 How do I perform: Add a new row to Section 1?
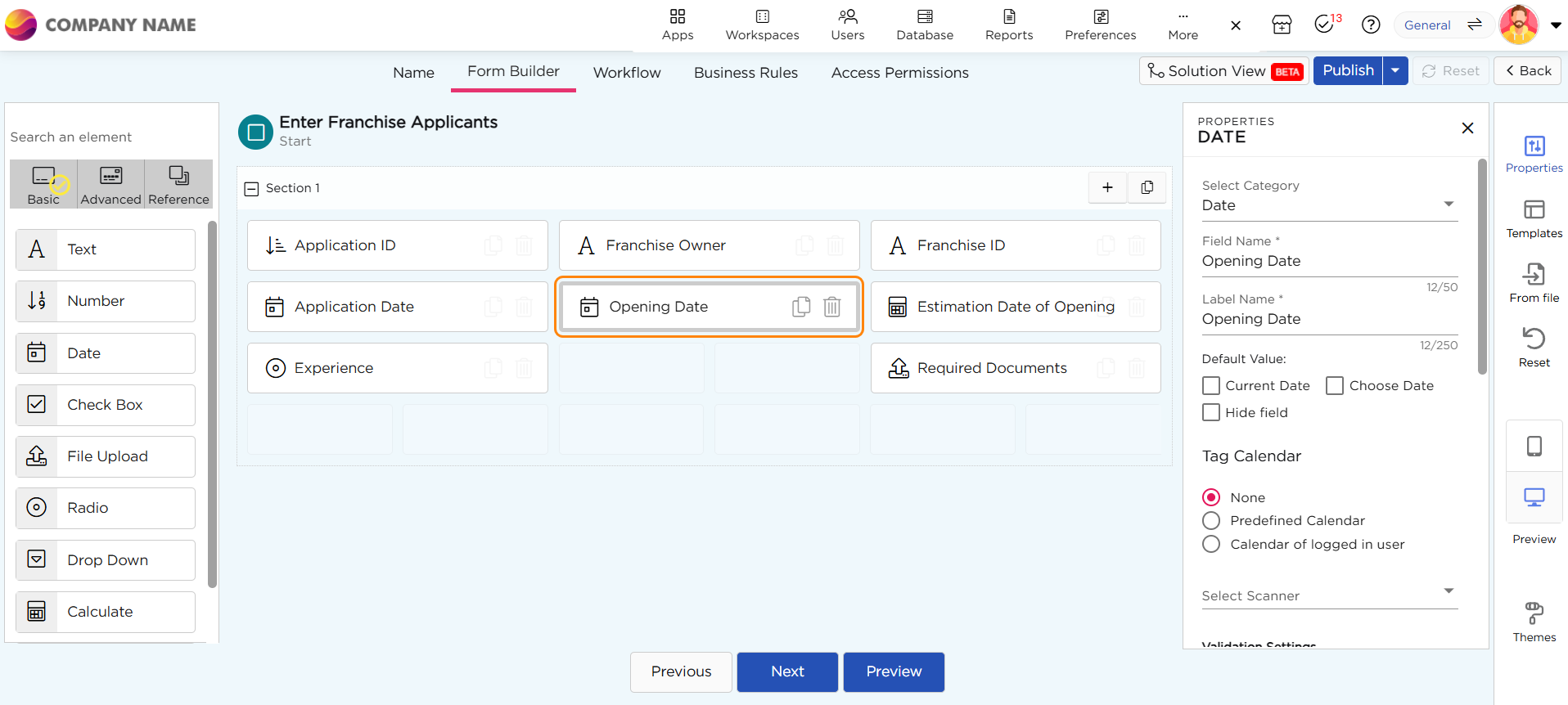click(x=1107, y=187)
